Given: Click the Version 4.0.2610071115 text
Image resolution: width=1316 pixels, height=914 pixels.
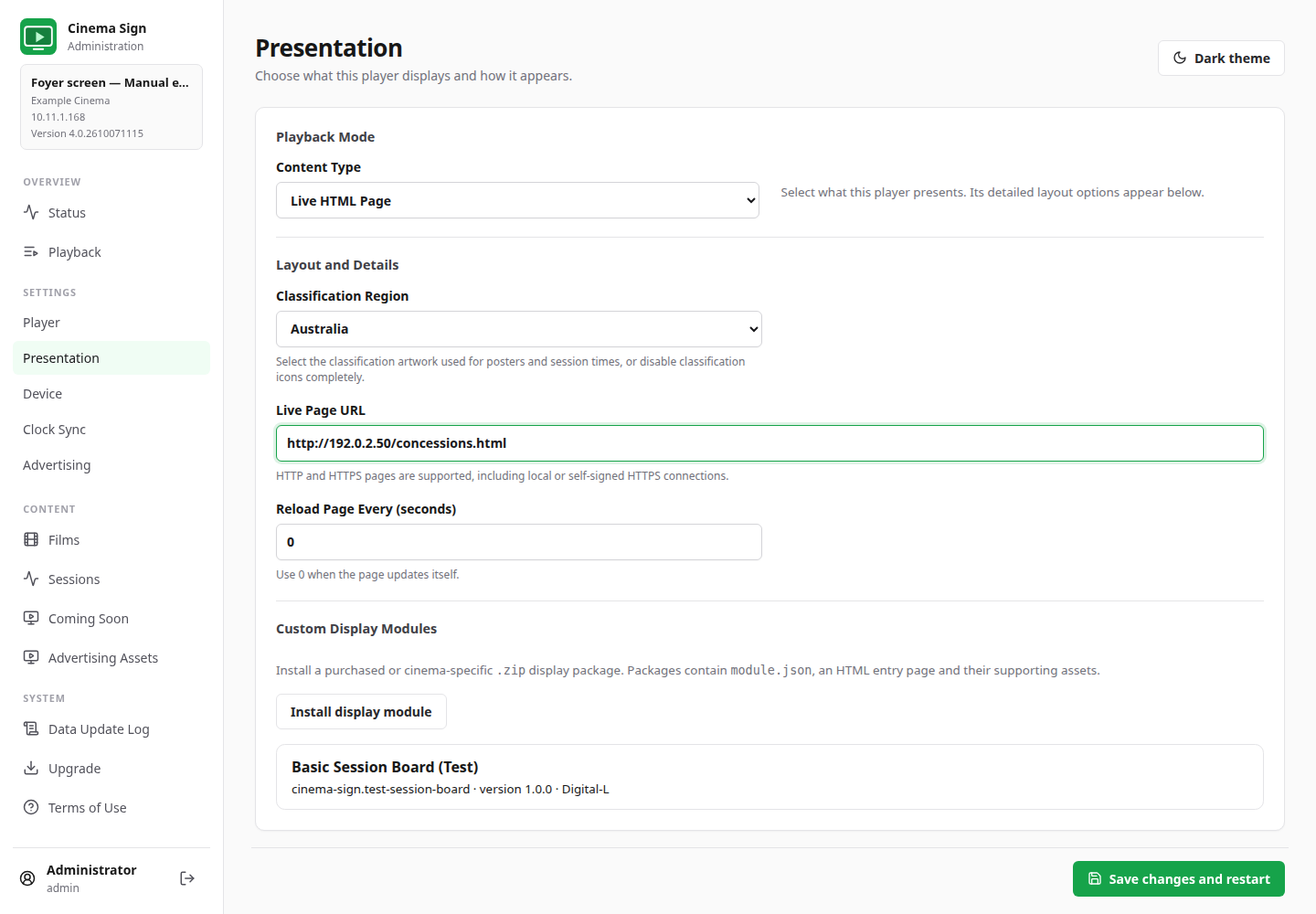Looking at the screenshot, I should (x=87, y=133).
